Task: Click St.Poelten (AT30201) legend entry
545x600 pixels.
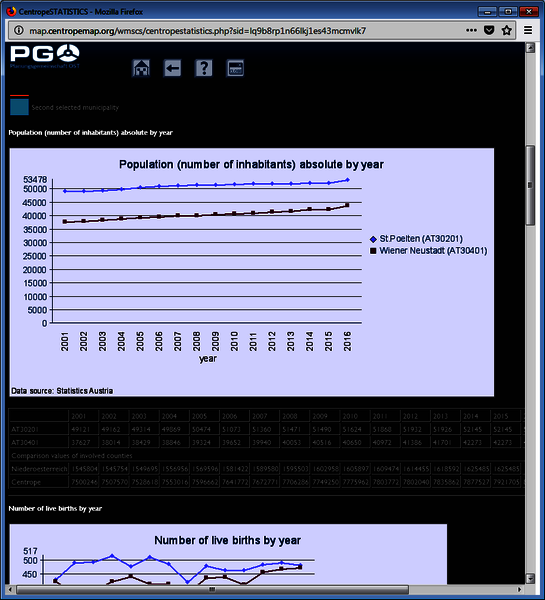Action: (x=416, y=239)
